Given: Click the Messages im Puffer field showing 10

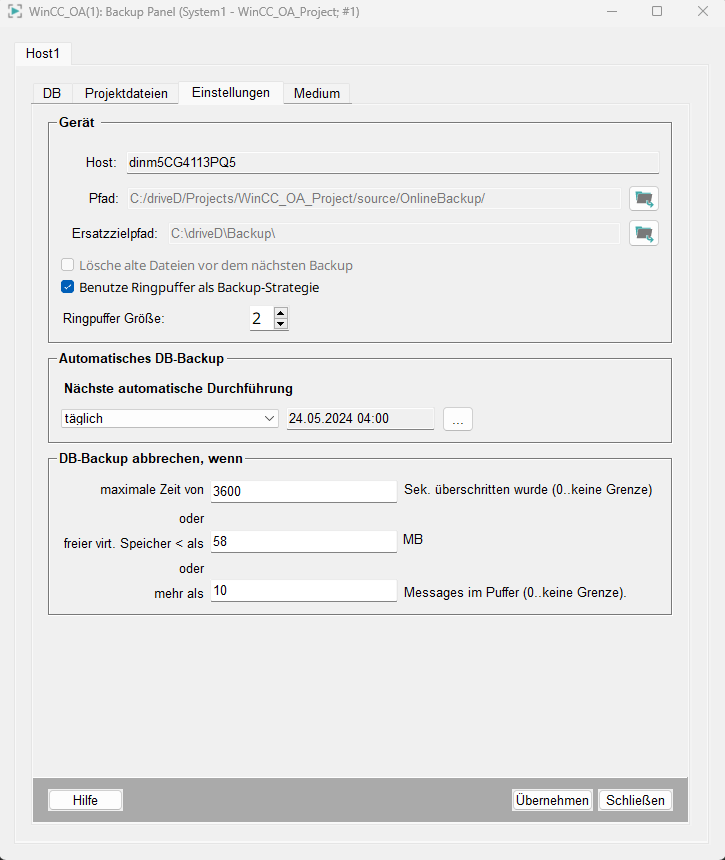Looking at the screenshot, I should [x=303, y=592].
